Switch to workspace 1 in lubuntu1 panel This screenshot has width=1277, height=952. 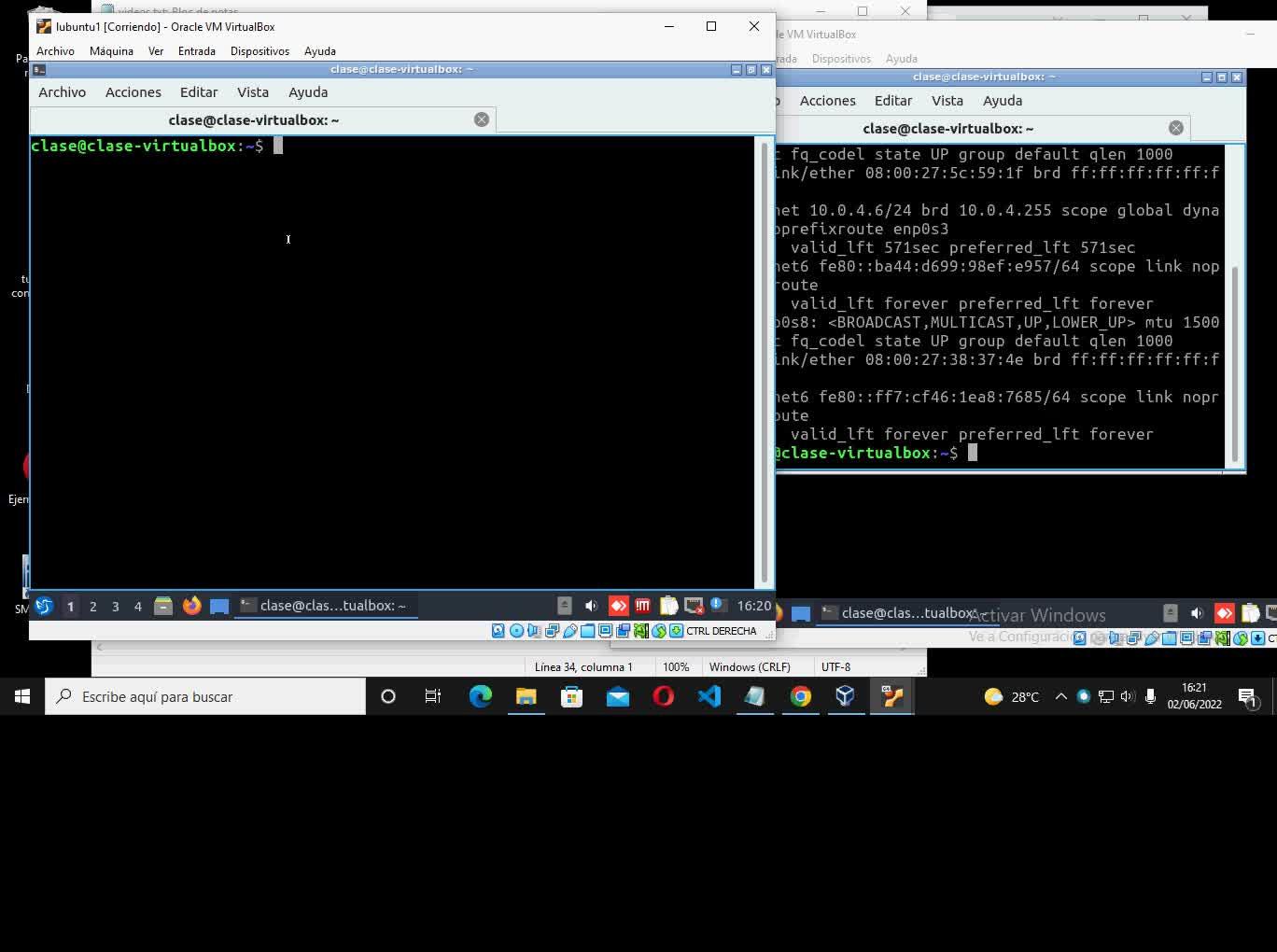coord(70,607)
